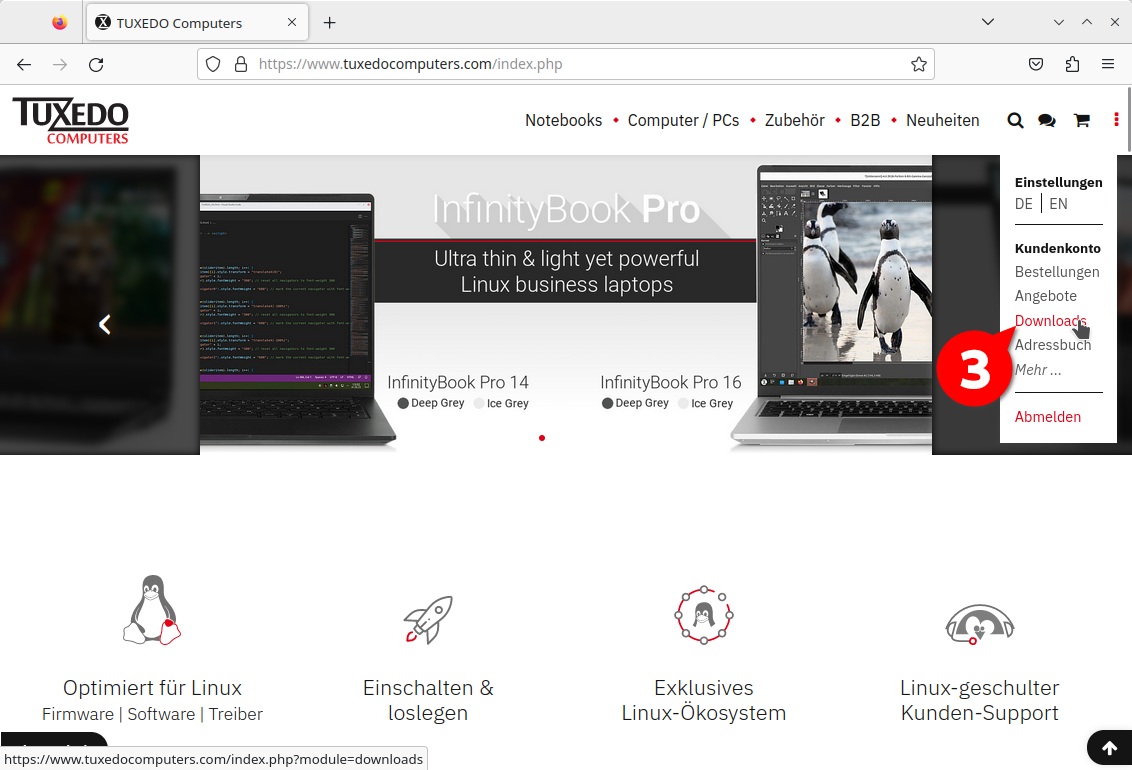The image size is (1132, 770).
Task: Open Downloads in the account menu
Action: 1050,320
